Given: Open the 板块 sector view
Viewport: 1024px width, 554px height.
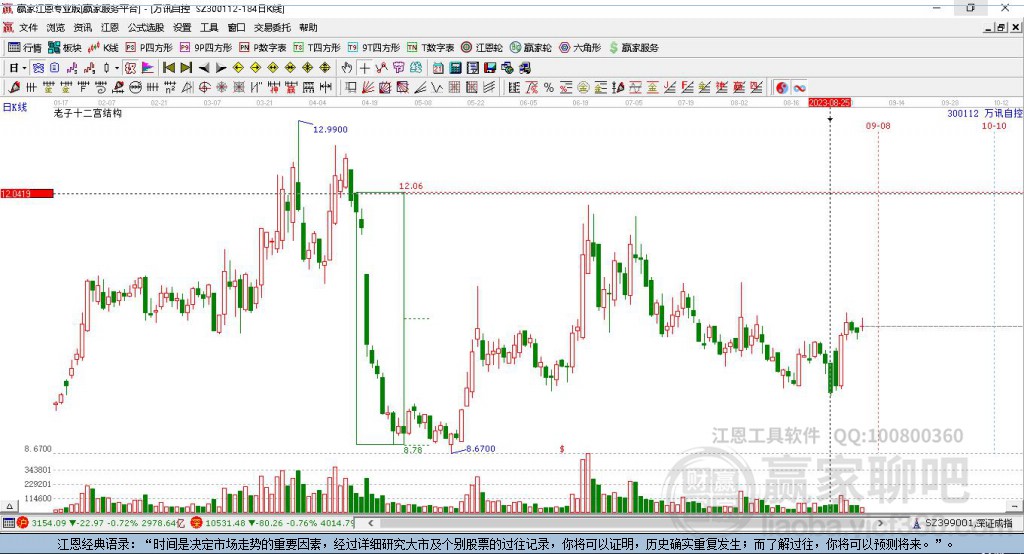Looking at the screenshot, I should [64, 48].
